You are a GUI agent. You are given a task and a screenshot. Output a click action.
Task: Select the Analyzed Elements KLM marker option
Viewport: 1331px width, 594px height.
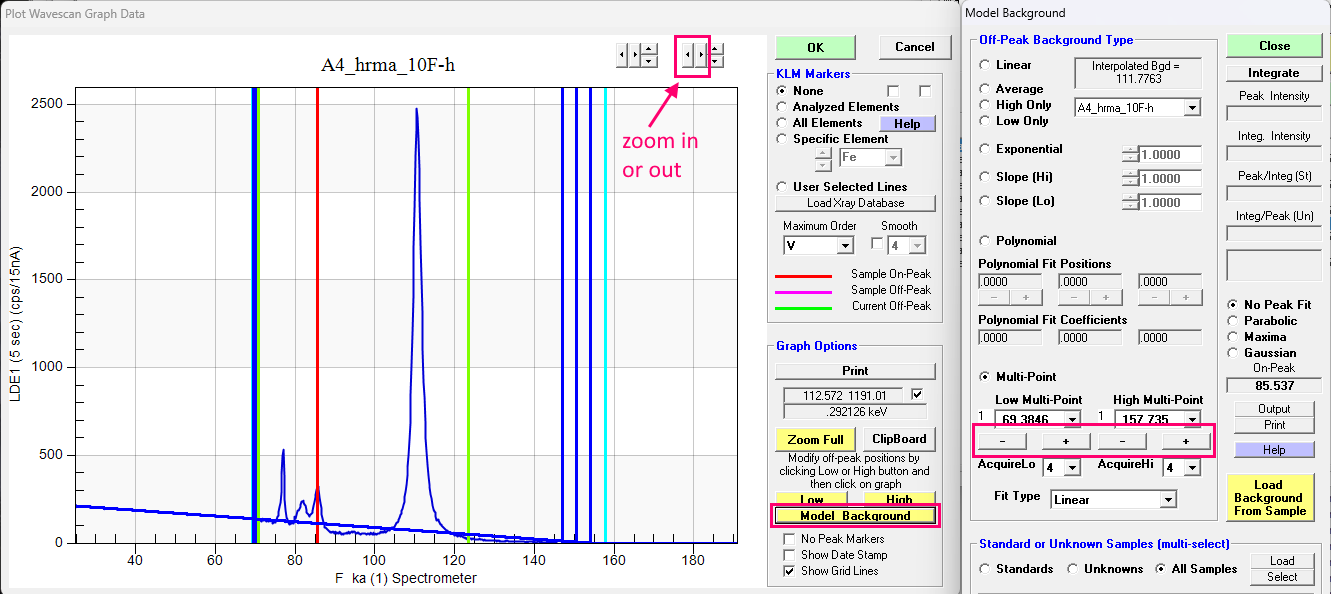pyautogui.click(x=783, y=107)
